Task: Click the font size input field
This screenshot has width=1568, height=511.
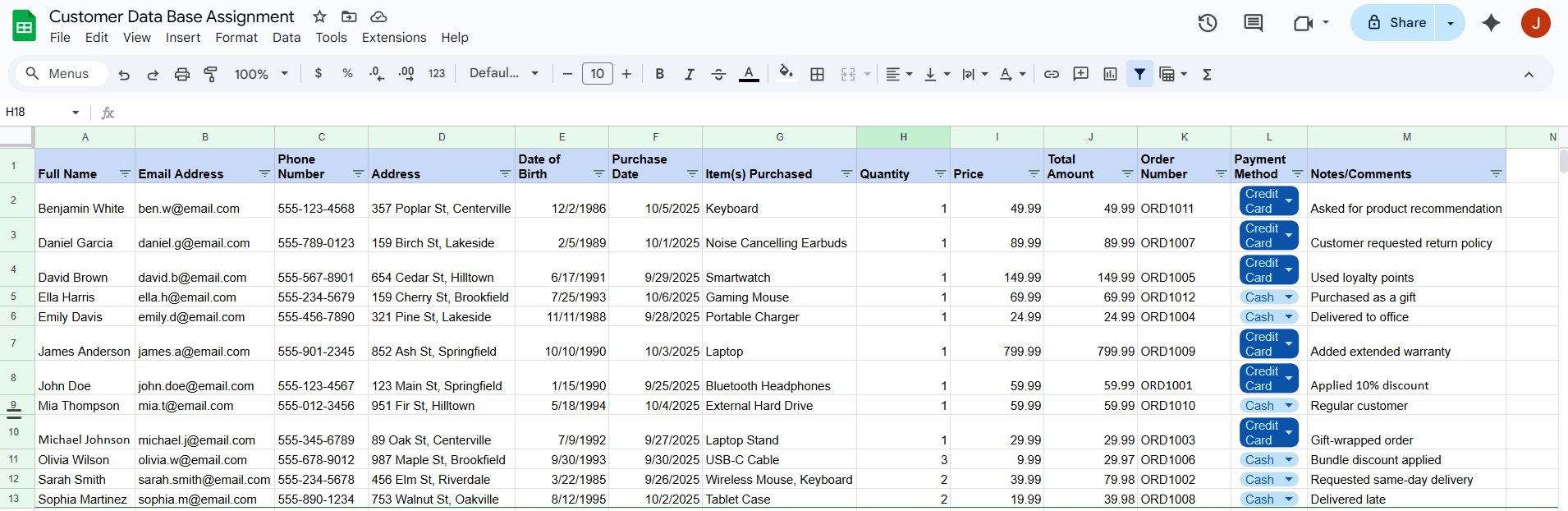Action: (x=597, y=74)
